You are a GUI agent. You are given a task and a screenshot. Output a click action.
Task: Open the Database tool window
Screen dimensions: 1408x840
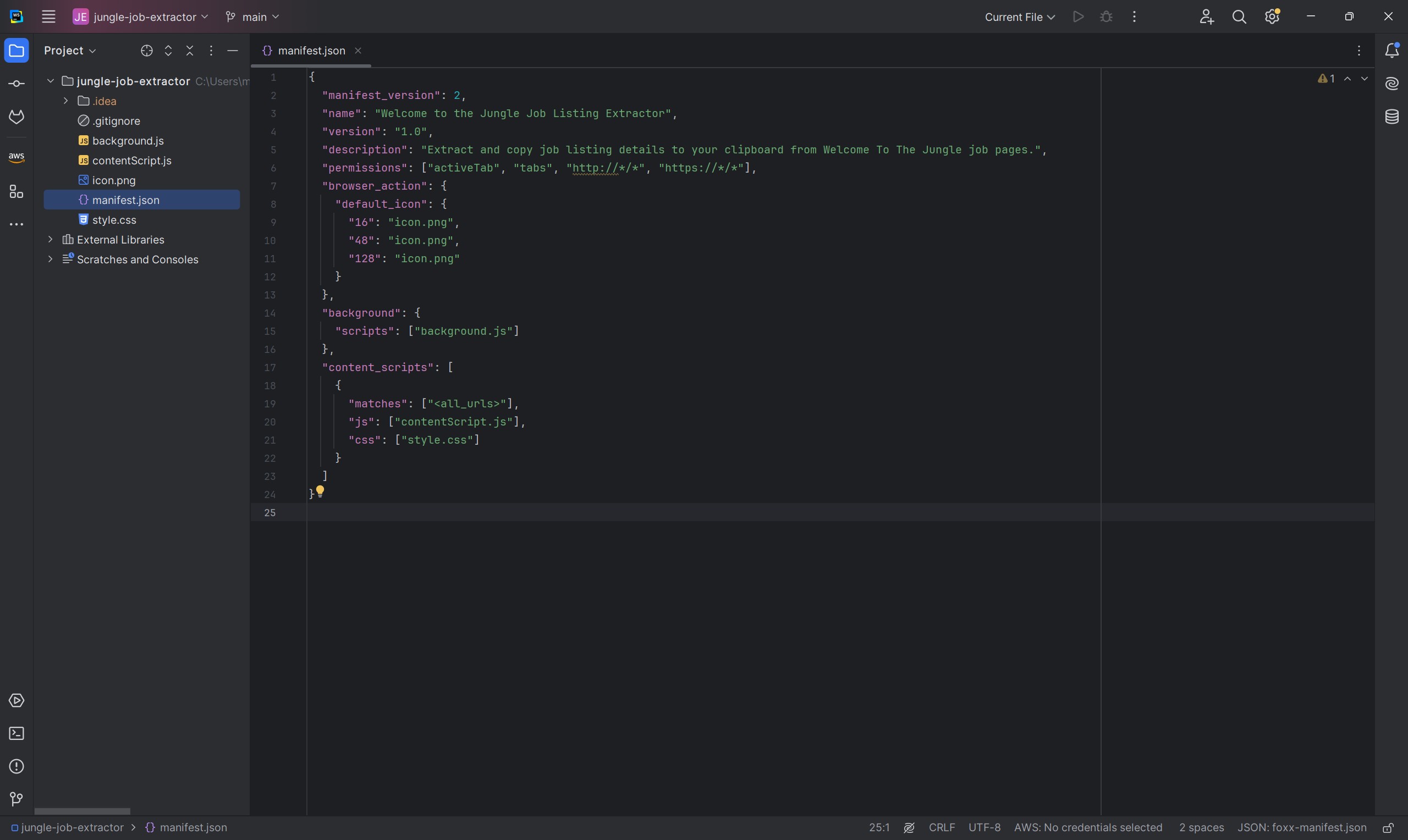point(1392,117)
